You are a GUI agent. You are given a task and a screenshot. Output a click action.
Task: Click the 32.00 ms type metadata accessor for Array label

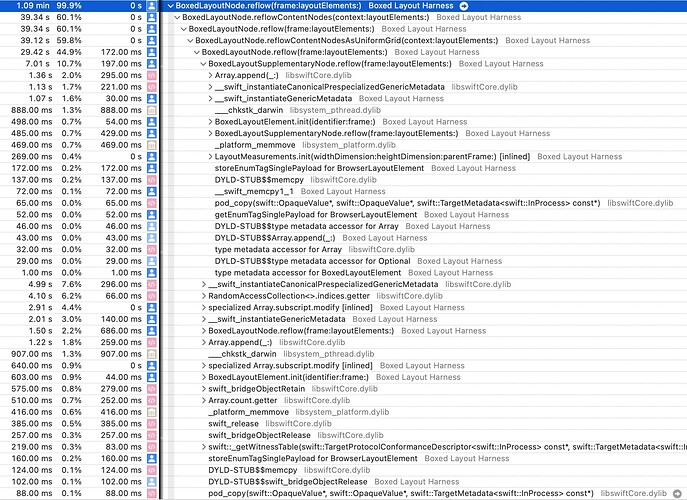[278, 250]
